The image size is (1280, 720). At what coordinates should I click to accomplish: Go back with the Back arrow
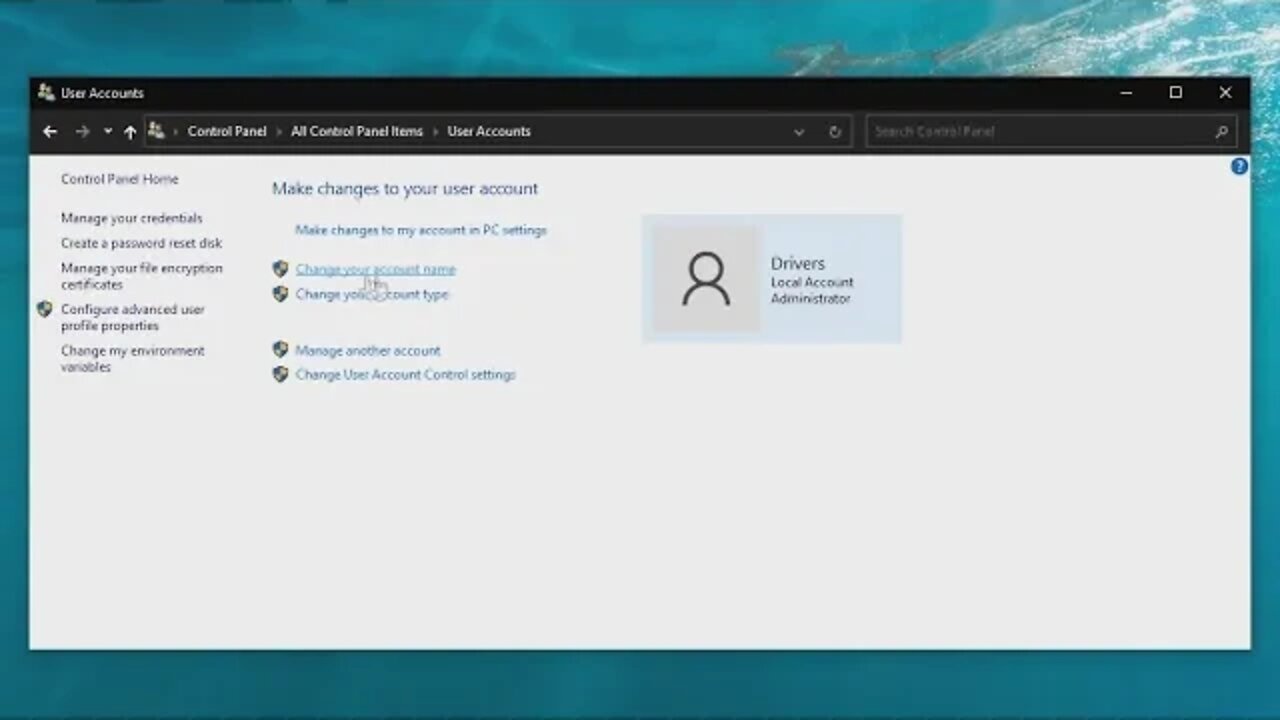(50, 131)
